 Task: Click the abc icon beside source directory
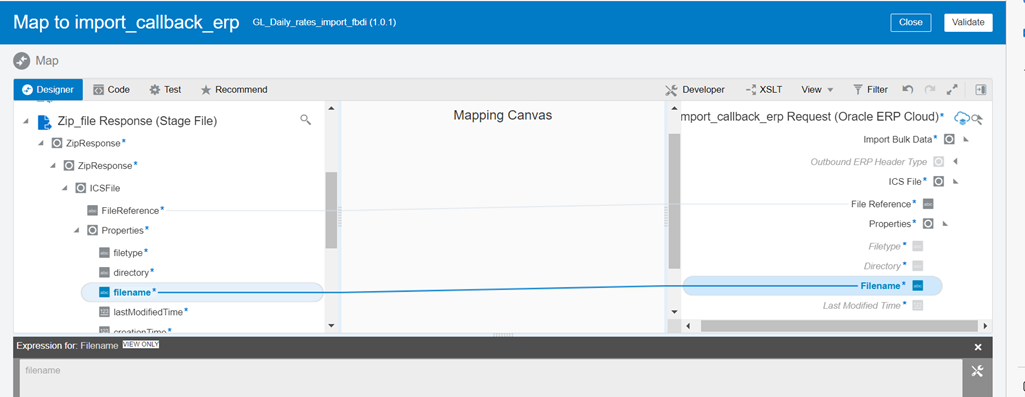click(105, 272)
